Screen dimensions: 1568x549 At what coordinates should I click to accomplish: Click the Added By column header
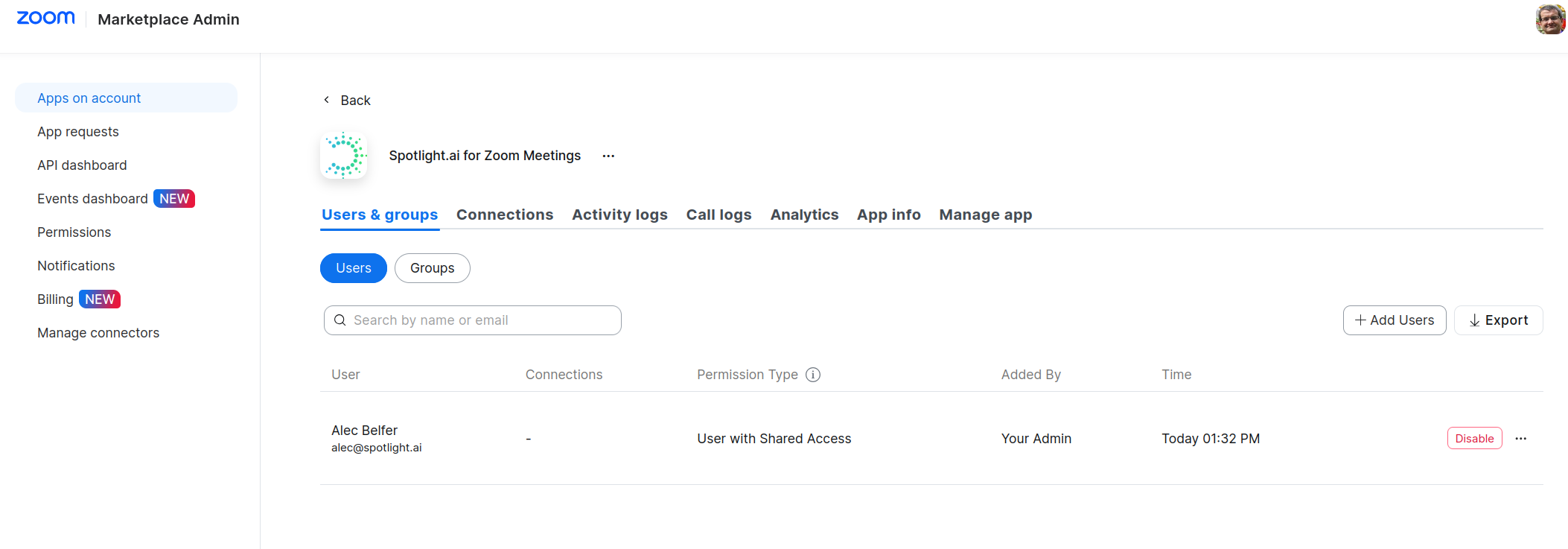click(1031, 375)
